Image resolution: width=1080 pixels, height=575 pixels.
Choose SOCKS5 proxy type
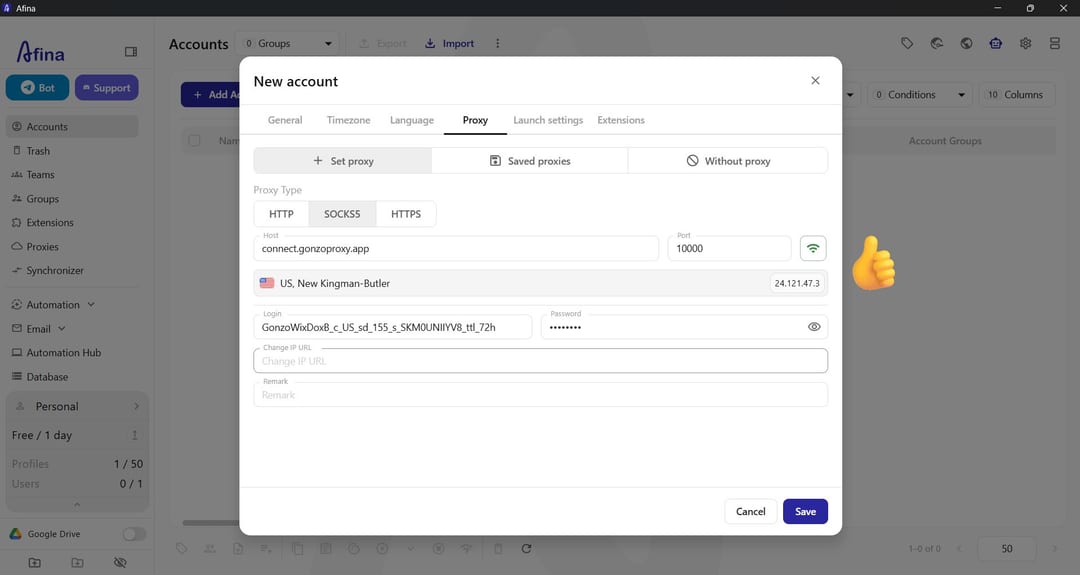342,214
